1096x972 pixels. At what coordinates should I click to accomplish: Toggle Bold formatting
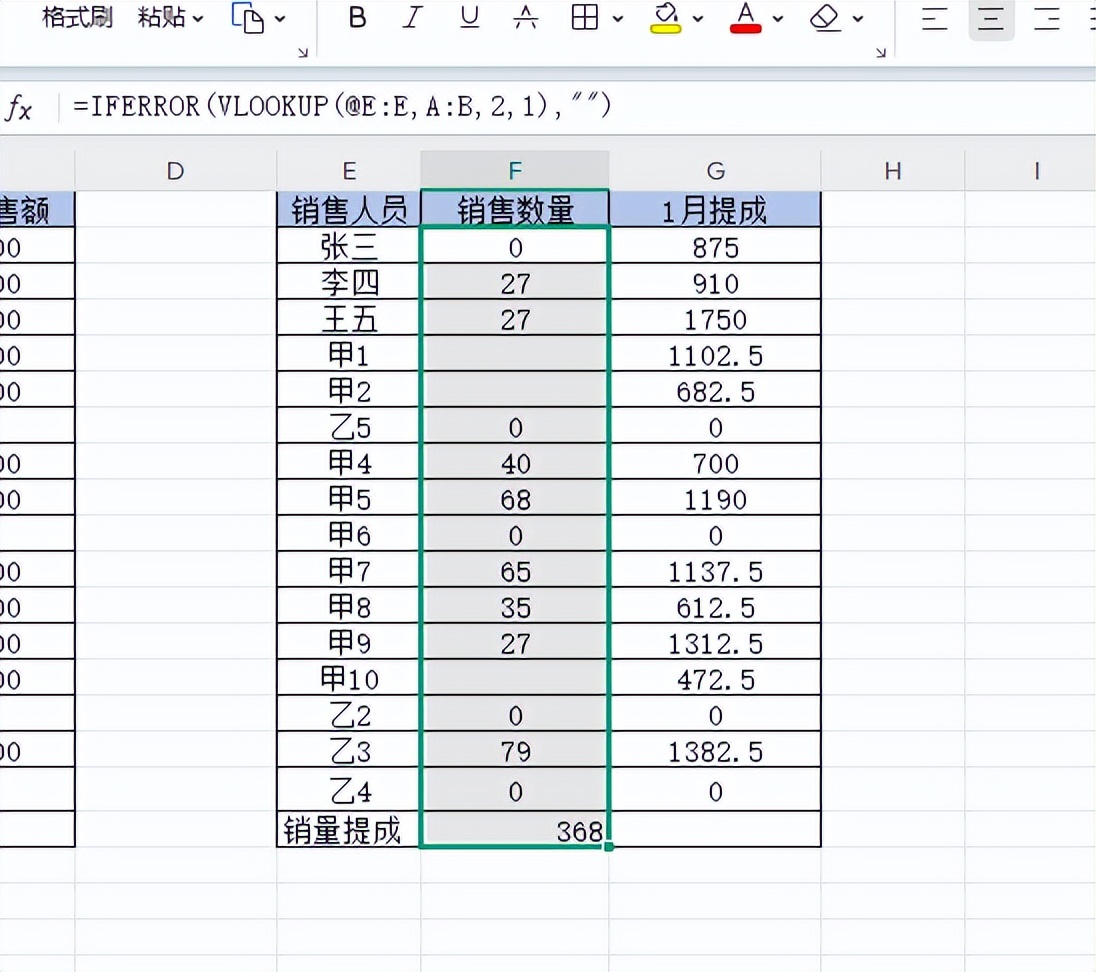pyautogui.click(x=357, y=17)
